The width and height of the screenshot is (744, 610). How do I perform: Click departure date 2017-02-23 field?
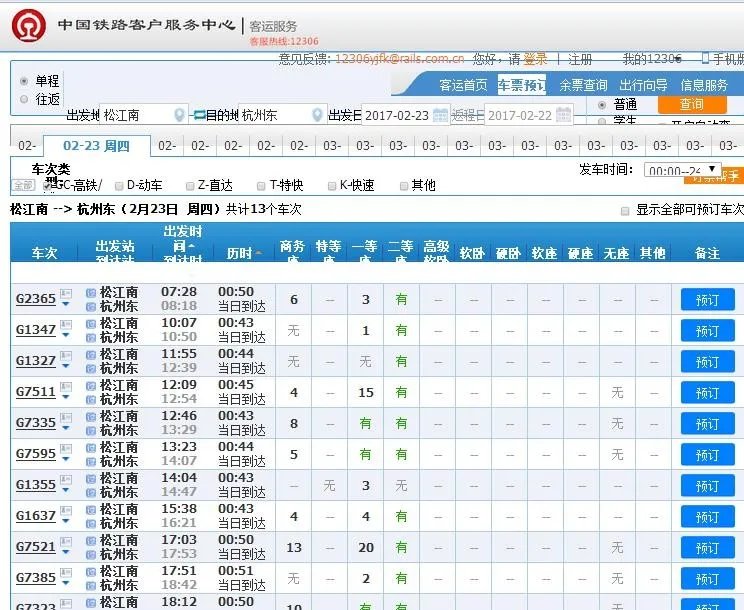point(406,115)
